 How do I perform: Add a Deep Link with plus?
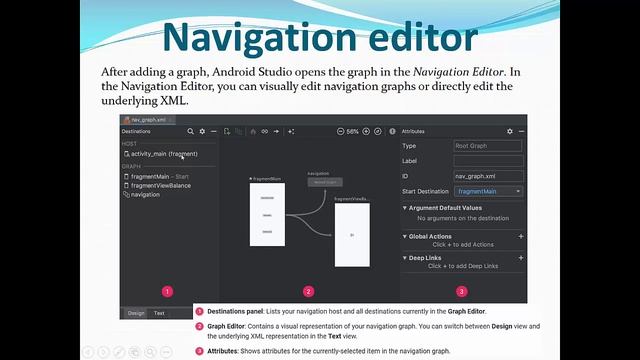point(521,258)
